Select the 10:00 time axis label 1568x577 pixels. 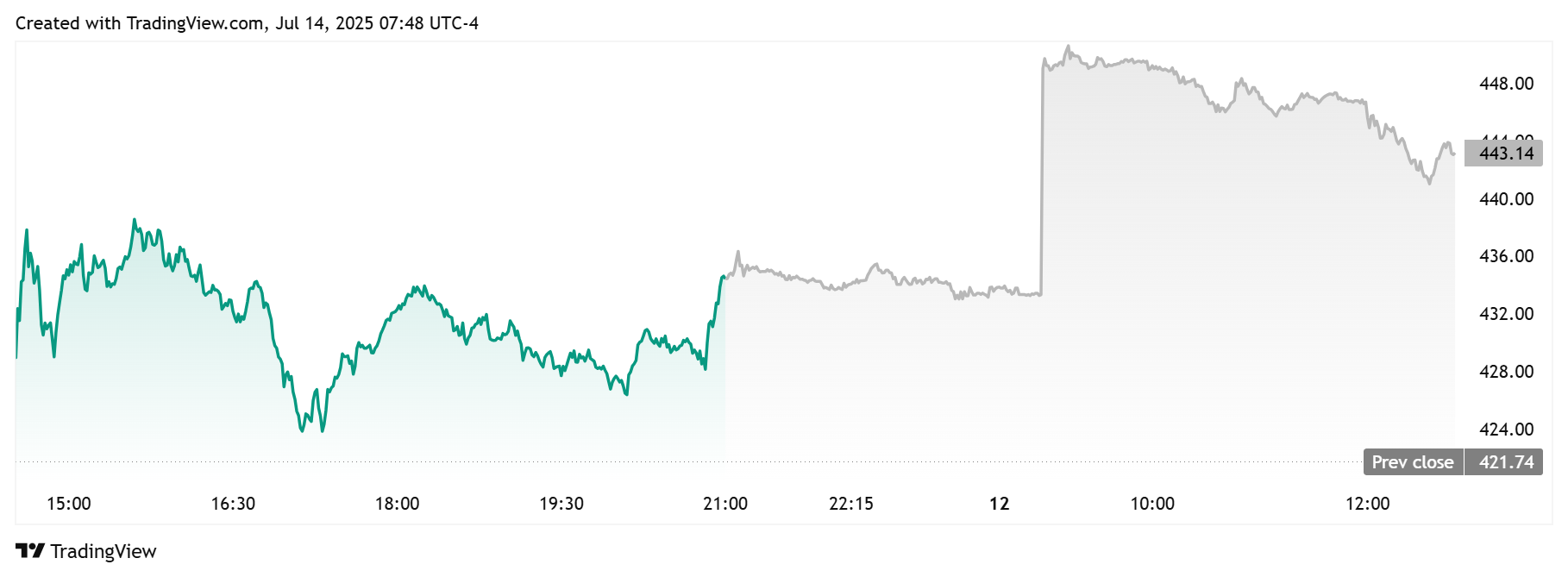(x=1152, y=504)
